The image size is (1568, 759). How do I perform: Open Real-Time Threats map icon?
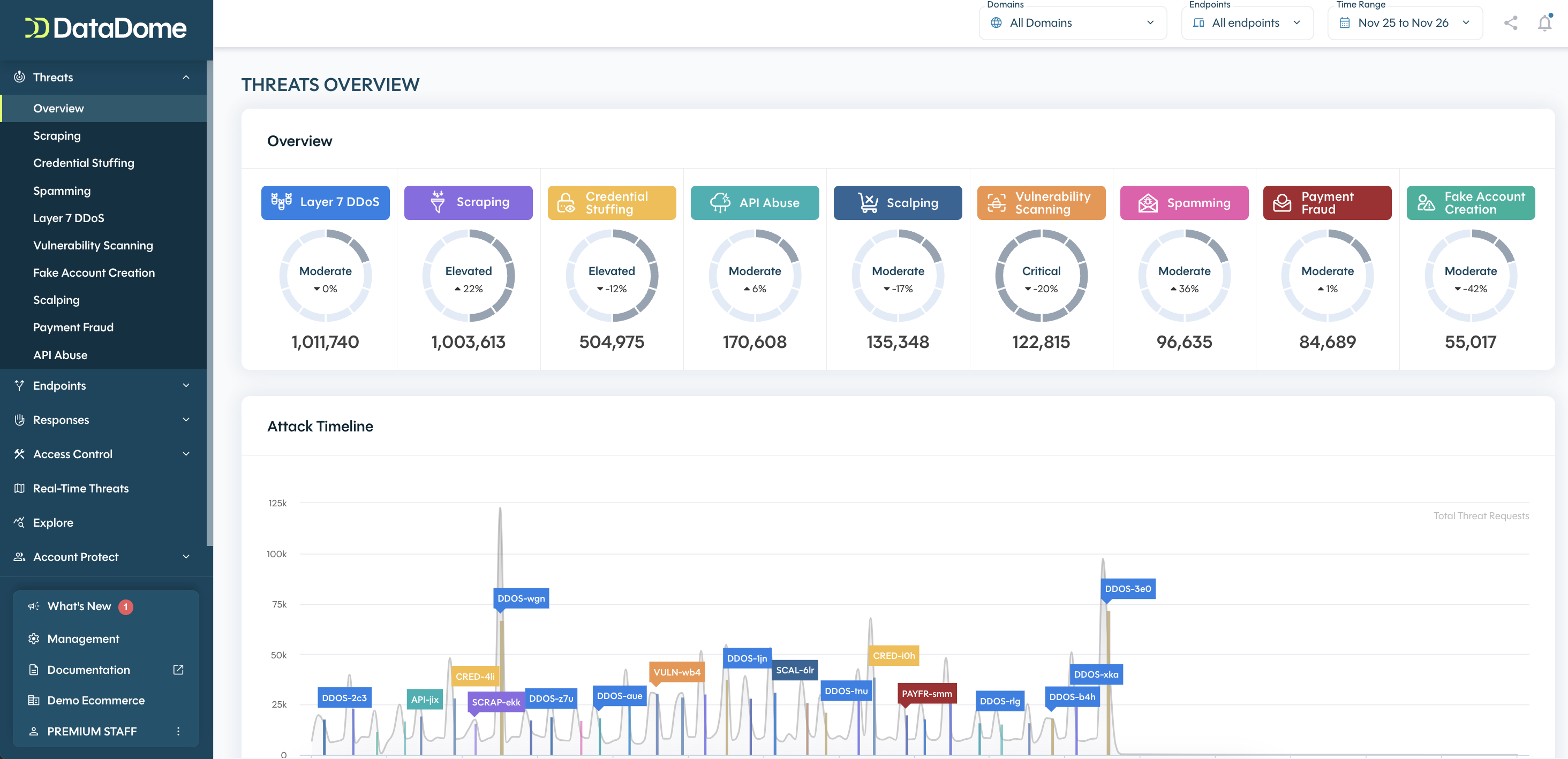pos(19,488)
